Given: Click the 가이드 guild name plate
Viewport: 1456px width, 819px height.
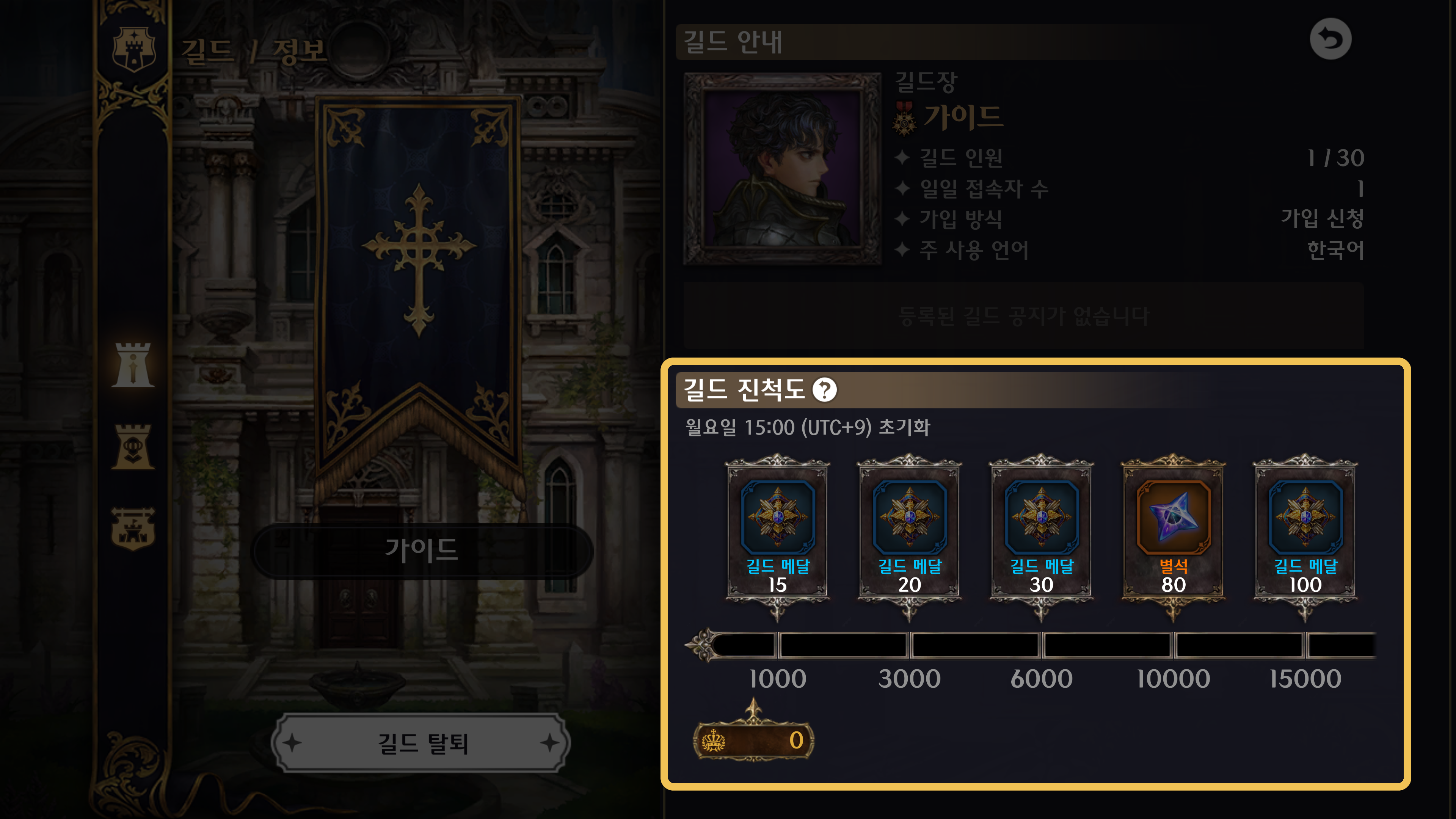Looking at the screenshot, I should [x=422, y=550].
